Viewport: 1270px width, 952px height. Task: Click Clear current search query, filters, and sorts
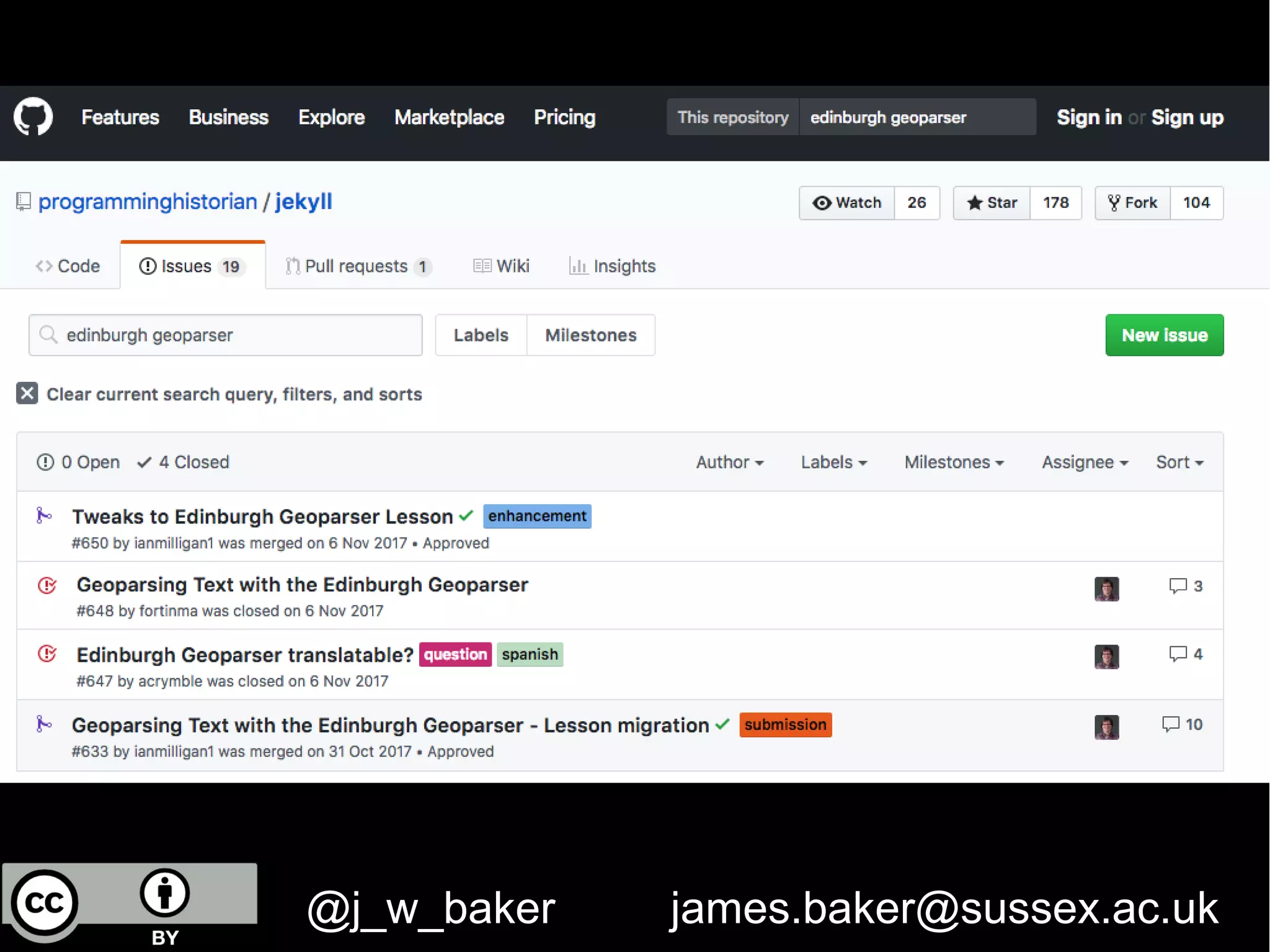point(234,394)
